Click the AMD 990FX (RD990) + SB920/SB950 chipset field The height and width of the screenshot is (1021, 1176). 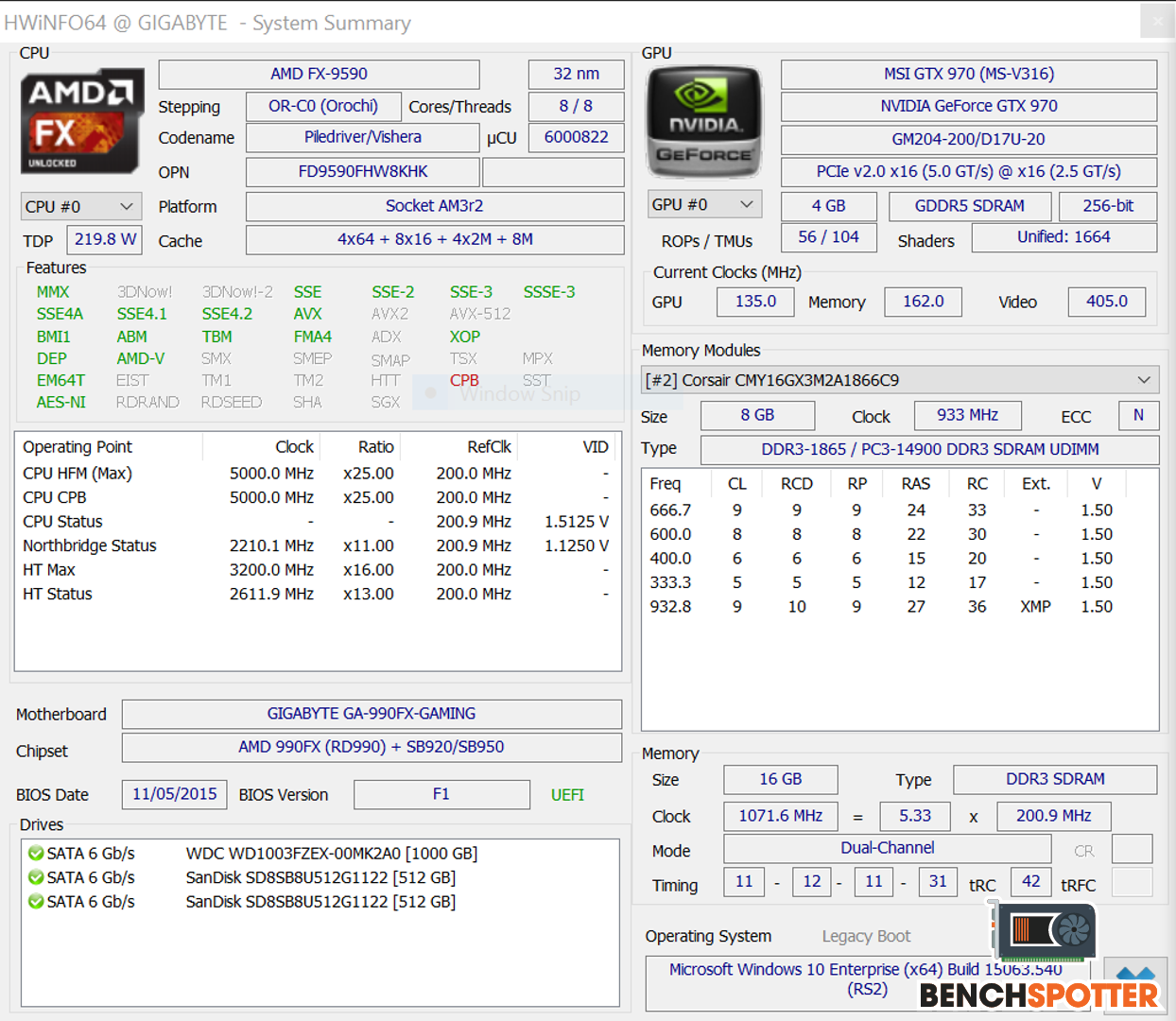[372, 747]
